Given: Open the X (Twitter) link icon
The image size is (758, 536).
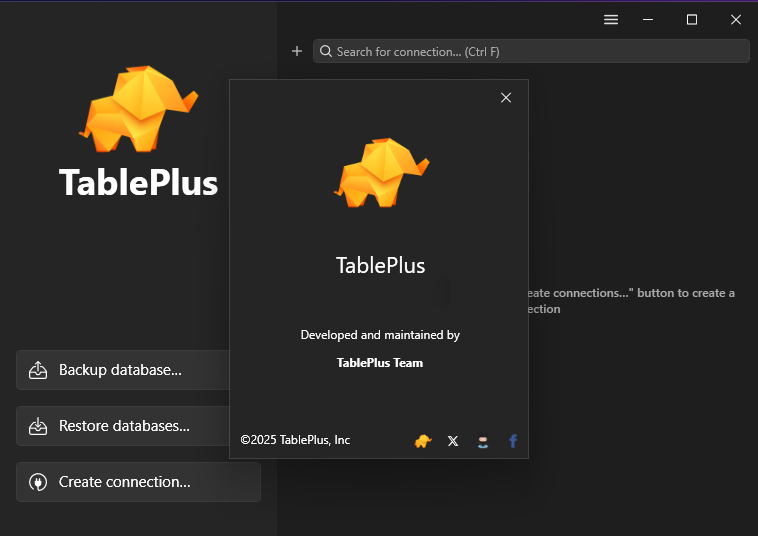Looking at the screenshot, I should coord(453,441).
